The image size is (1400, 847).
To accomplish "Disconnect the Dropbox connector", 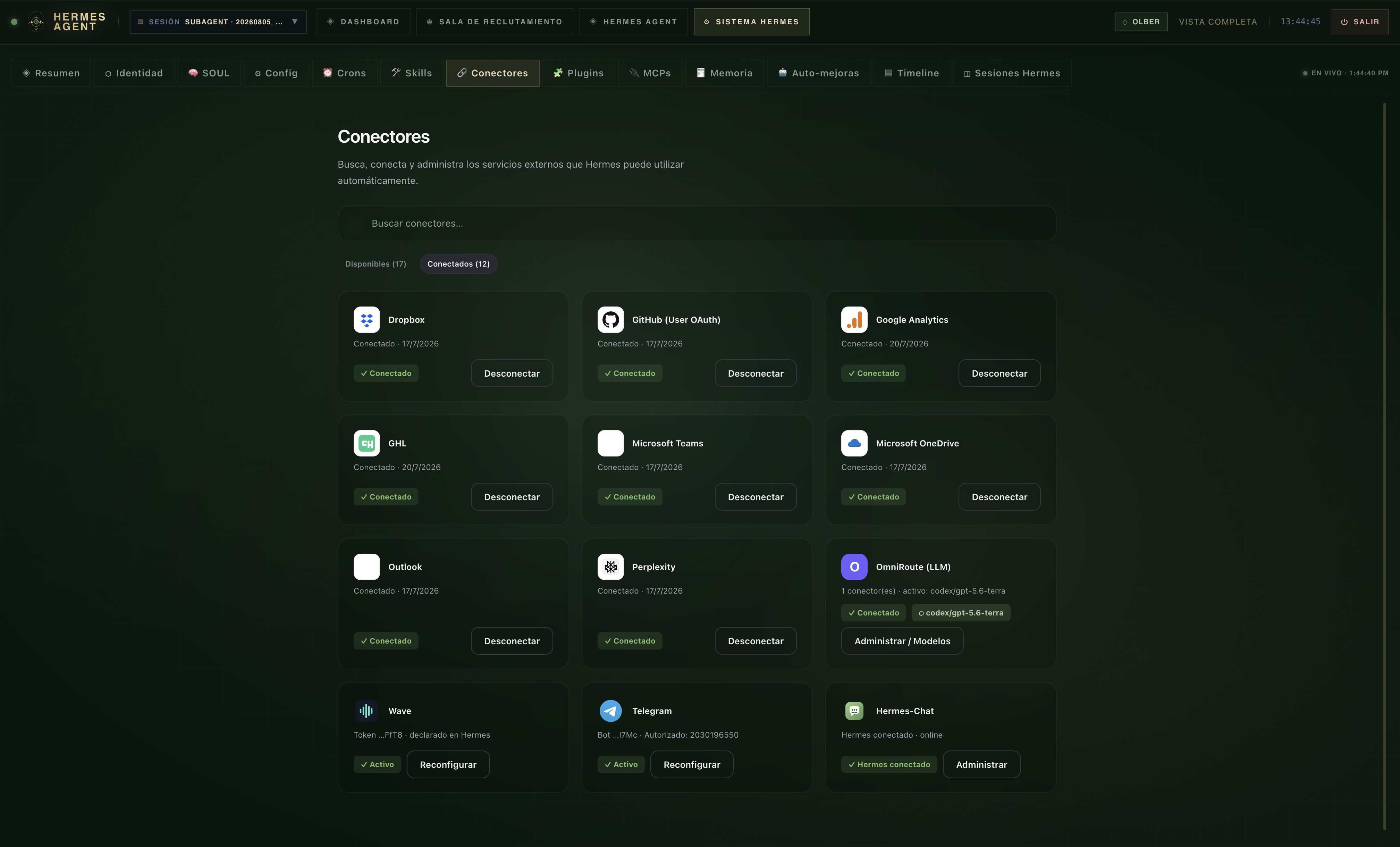I will click(511, 373).
